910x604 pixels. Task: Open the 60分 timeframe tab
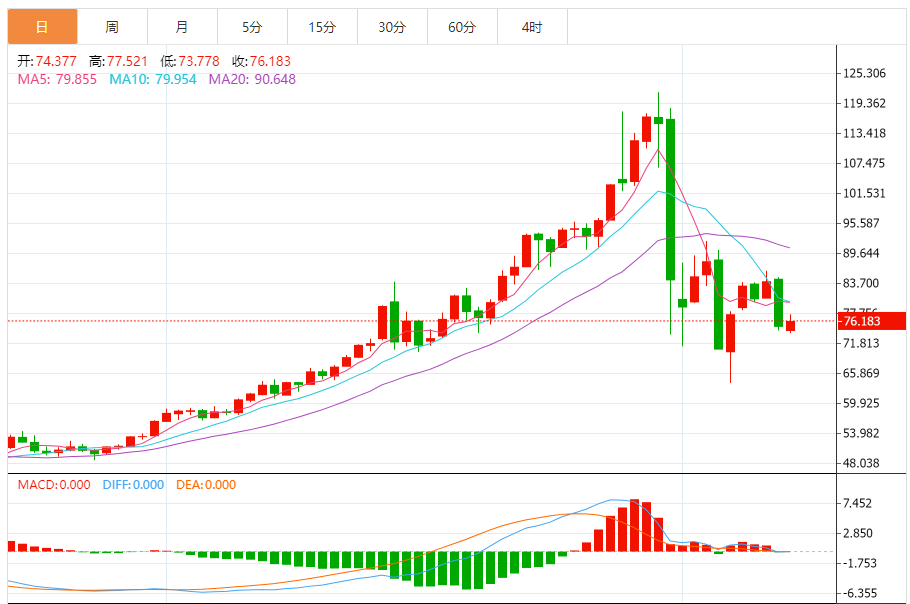(462, 27)
